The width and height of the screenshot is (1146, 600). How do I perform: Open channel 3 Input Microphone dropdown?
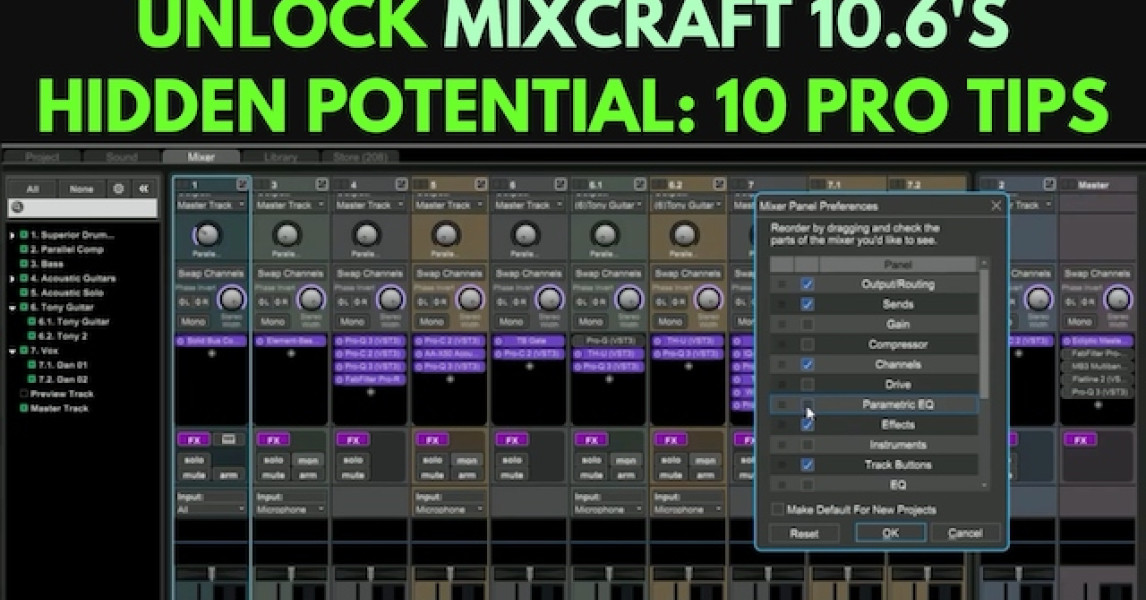click(x=291, y=509)
